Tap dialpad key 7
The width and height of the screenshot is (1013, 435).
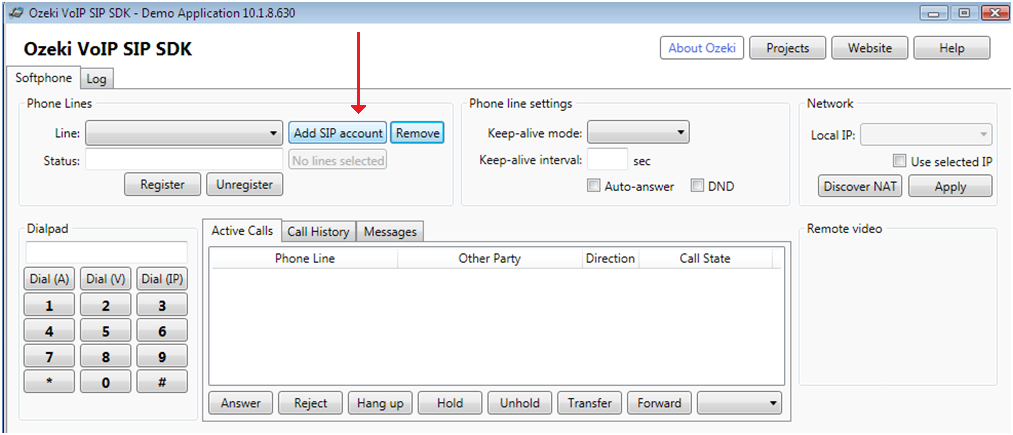[49, 356]
